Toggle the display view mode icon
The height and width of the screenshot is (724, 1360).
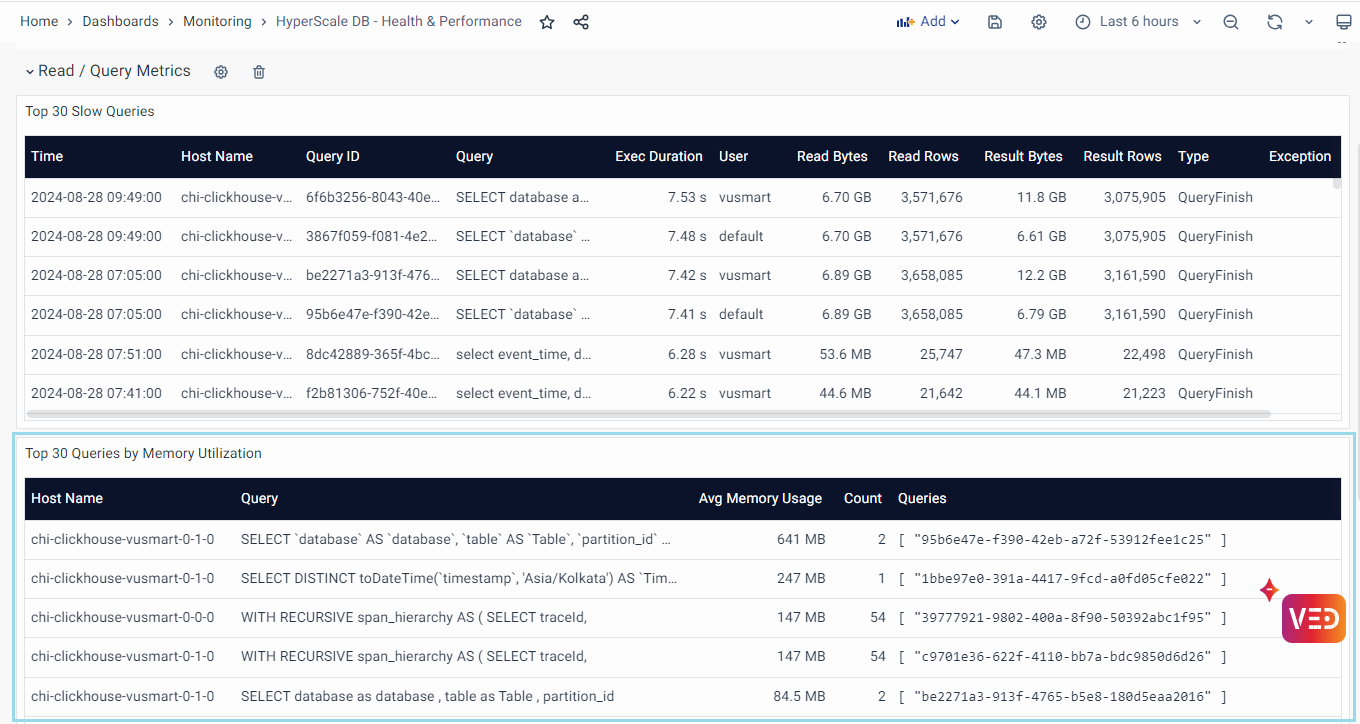pos(1343,22)
